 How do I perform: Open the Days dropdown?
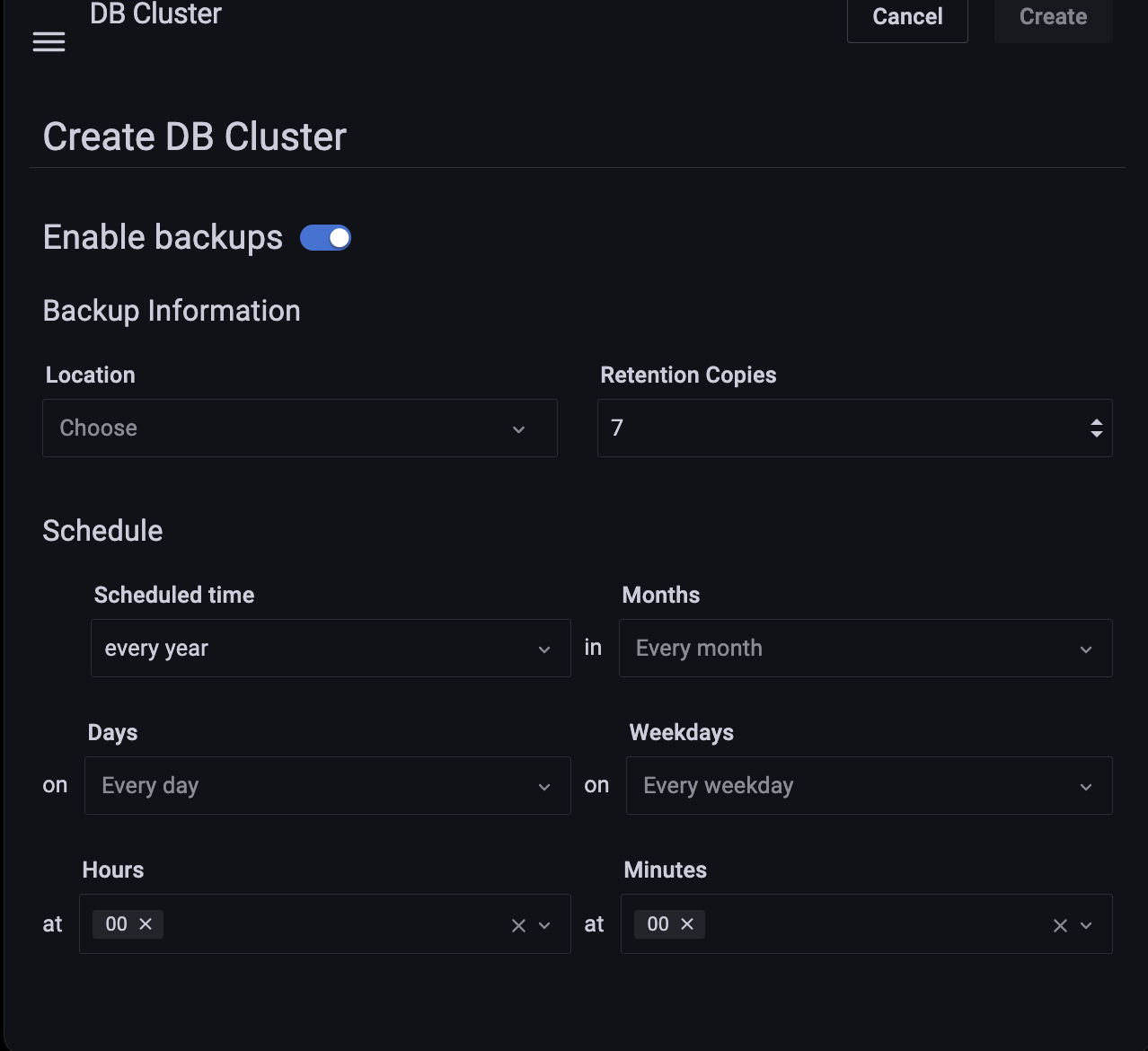327,785
